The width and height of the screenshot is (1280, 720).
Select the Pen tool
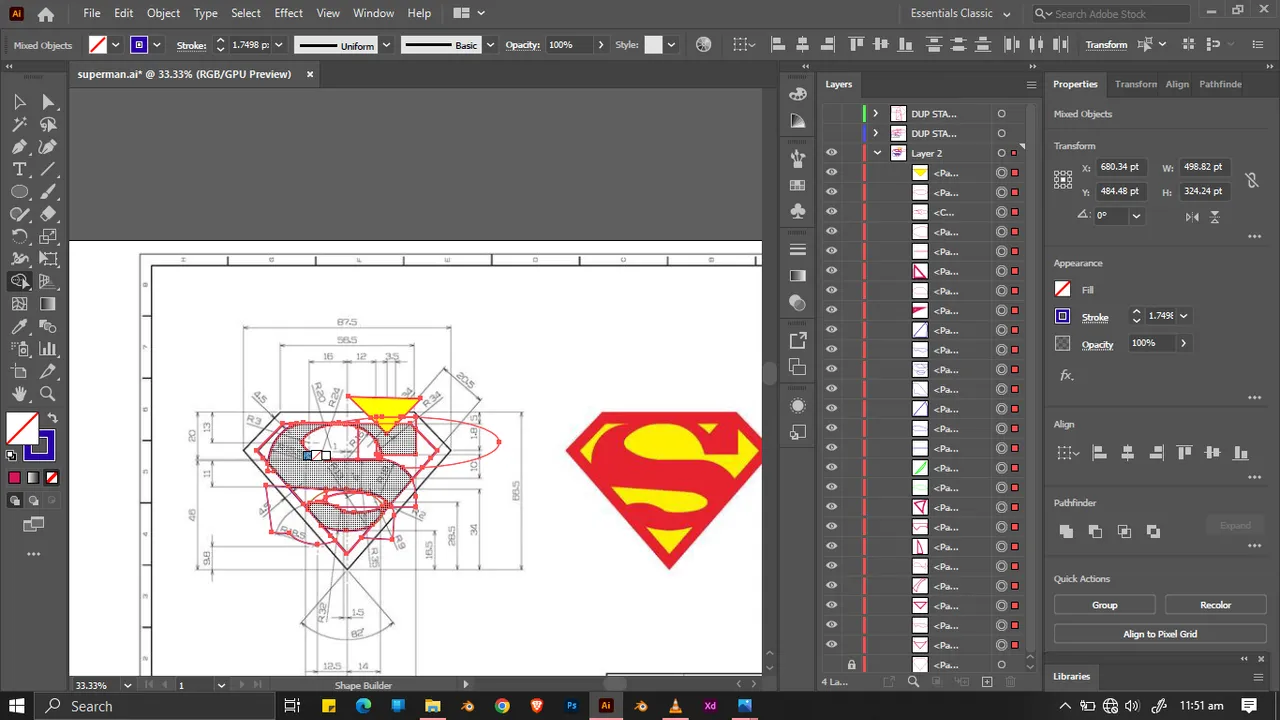click(x=19, y=147)
